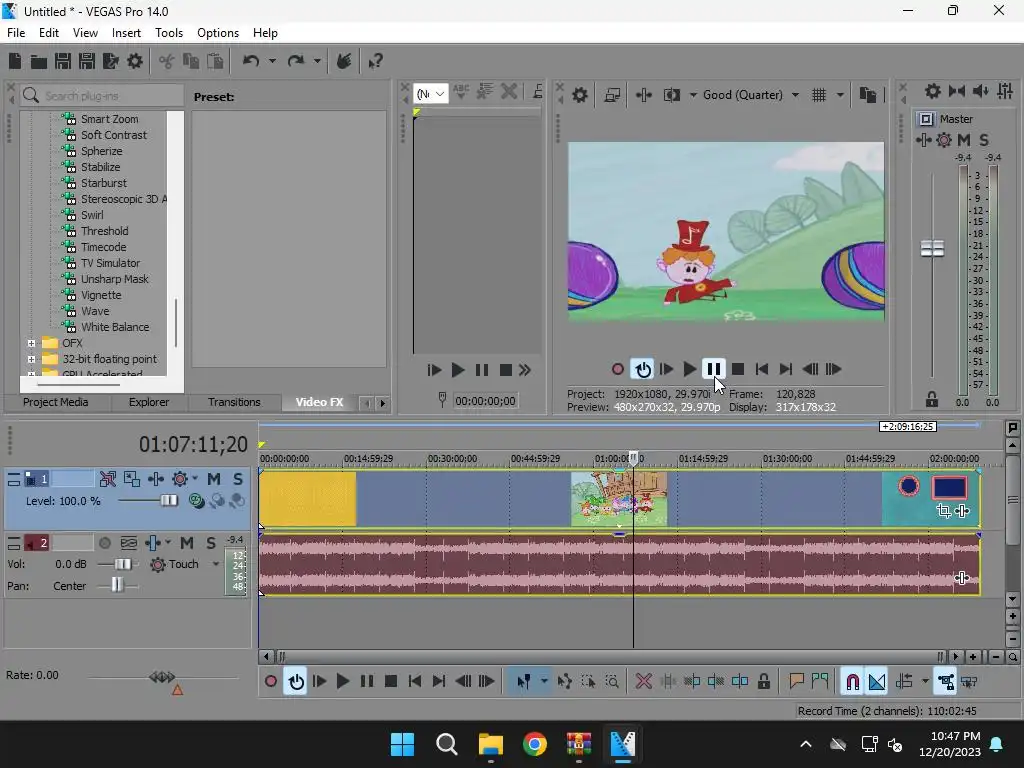This screenshot has height=768, width=1024.
Task: Solo audio track 2
Action: pyautogui.click(x=211, y=543)
